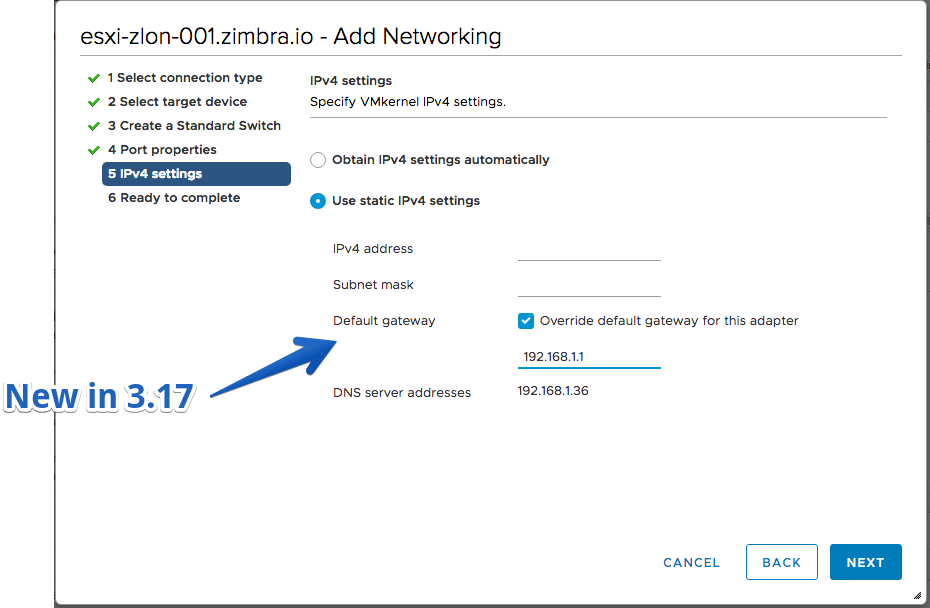Open step 4 Port properties
This screenshot has width=930, height=608.
coord(162,150)
